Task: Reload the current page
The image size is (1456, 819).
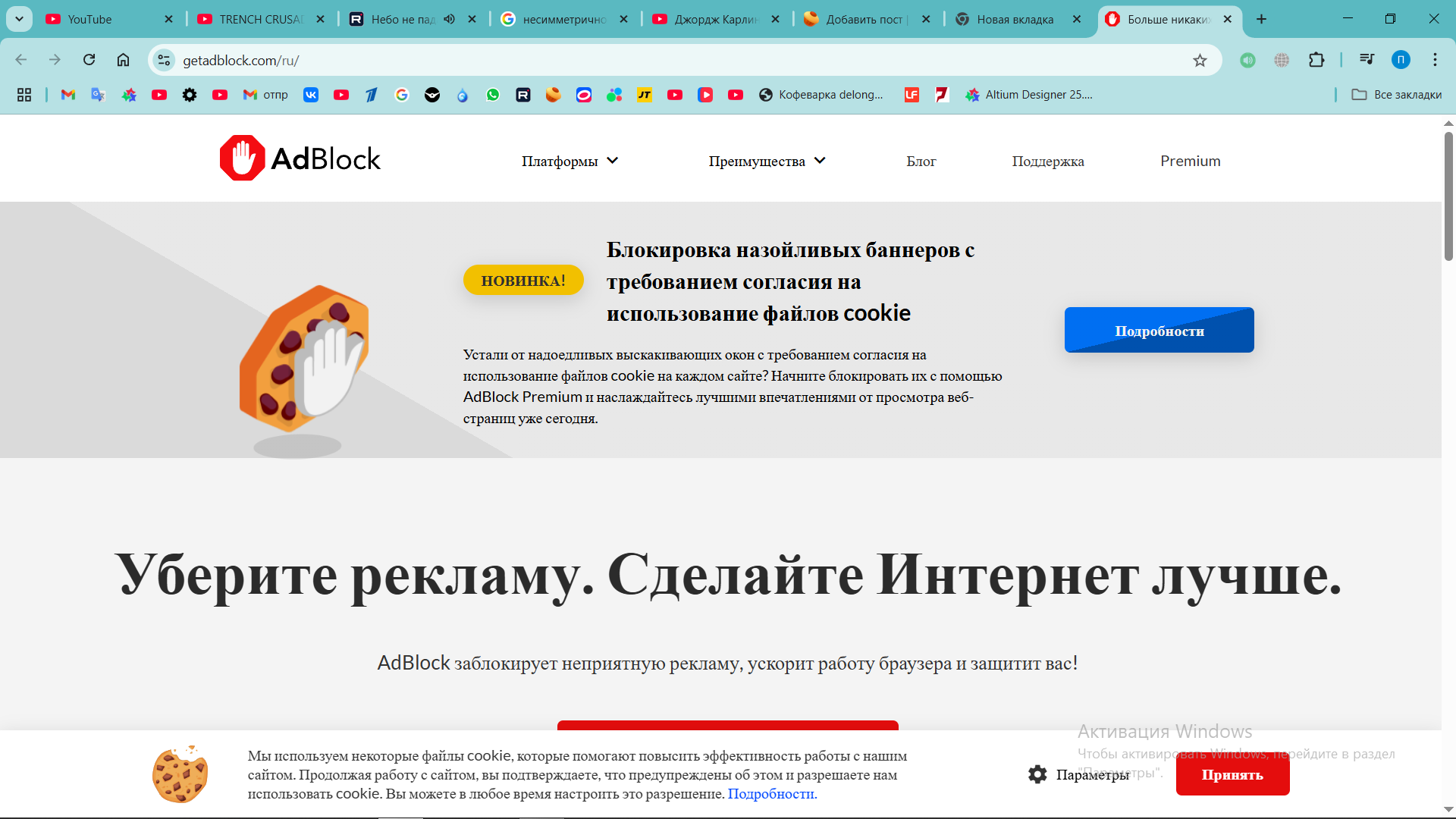Action: (x=89, y=60)
